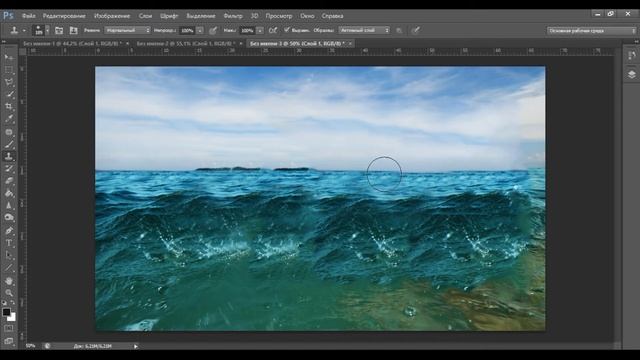
Task: Toggle pressure for size button
Action: tap(415, 30)
